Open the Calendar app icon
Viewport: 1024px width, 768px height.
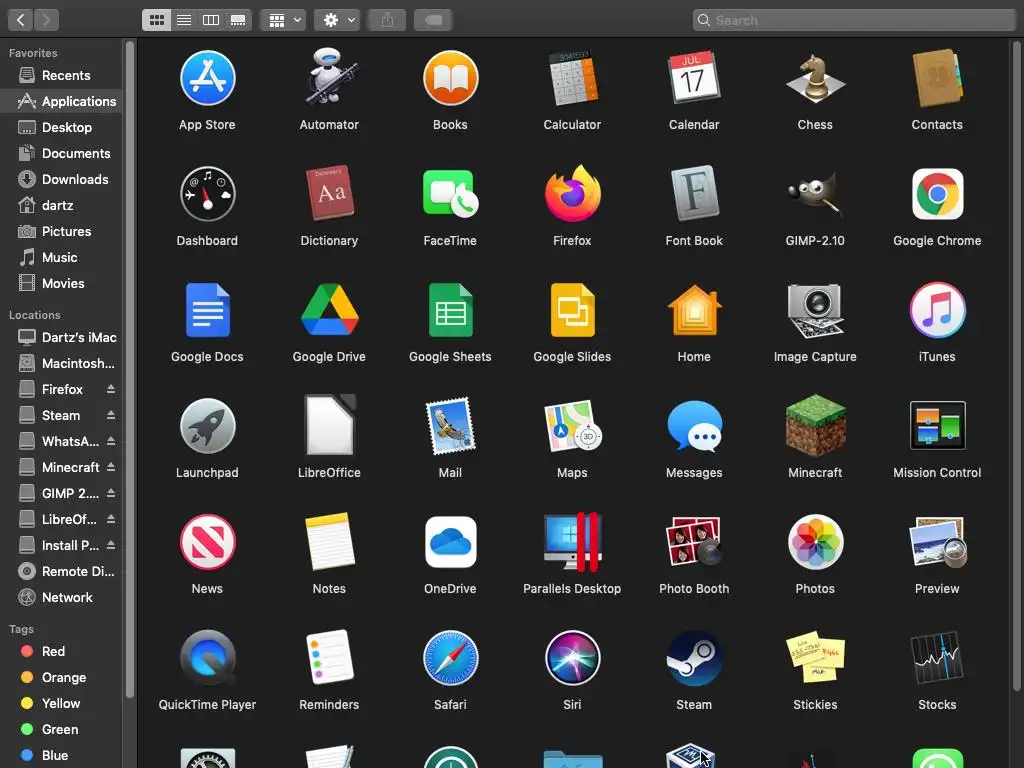click(x=694, y=78)
